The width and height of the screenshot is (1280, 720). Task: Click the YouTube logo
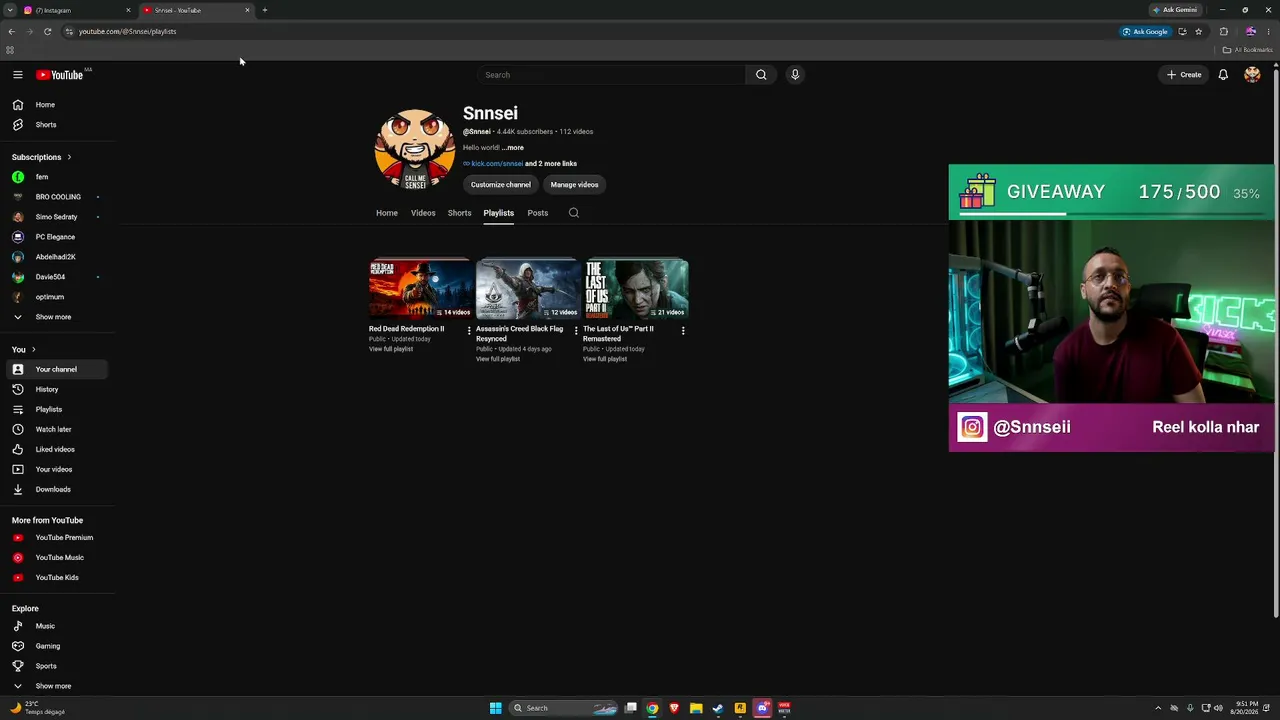coord(60,75)
